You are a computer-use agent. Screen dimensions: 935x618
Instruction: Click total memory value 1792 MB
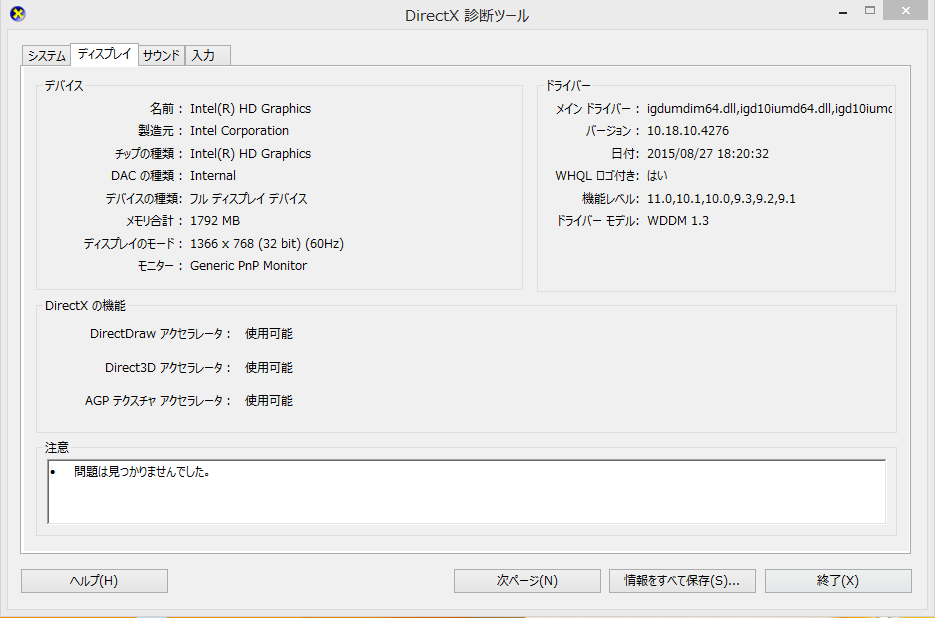pos(215,221)
